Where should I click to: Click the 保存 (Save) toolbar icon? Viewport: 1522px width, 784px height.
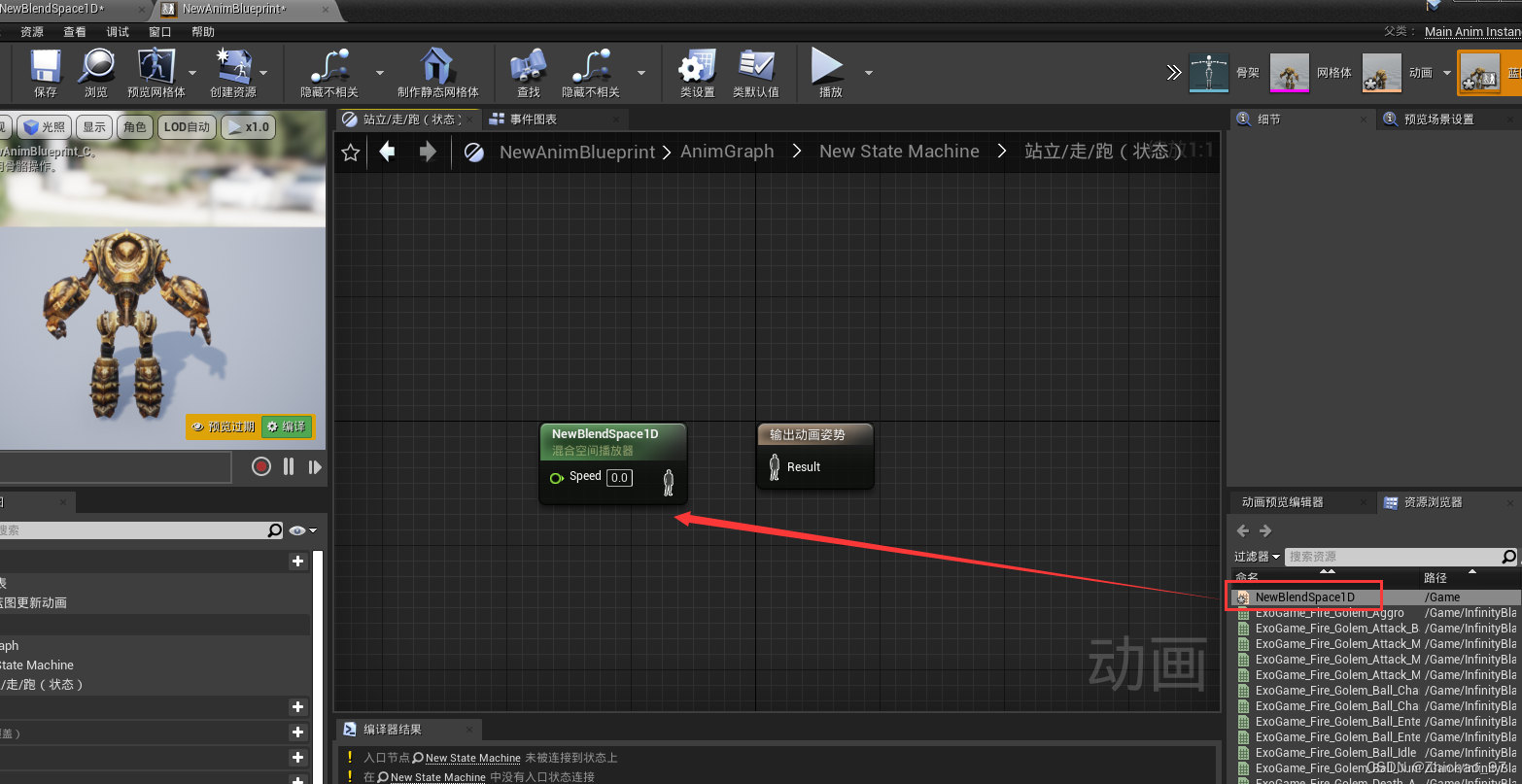coord(46,66)
